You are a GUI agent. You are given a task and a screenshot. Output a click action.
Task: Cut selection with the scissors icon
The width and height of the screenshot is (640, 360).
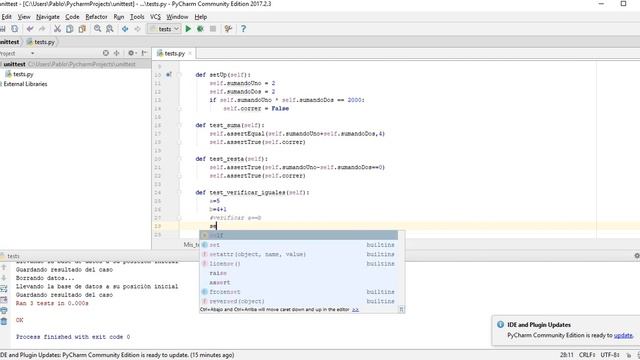tap(57, 29)
